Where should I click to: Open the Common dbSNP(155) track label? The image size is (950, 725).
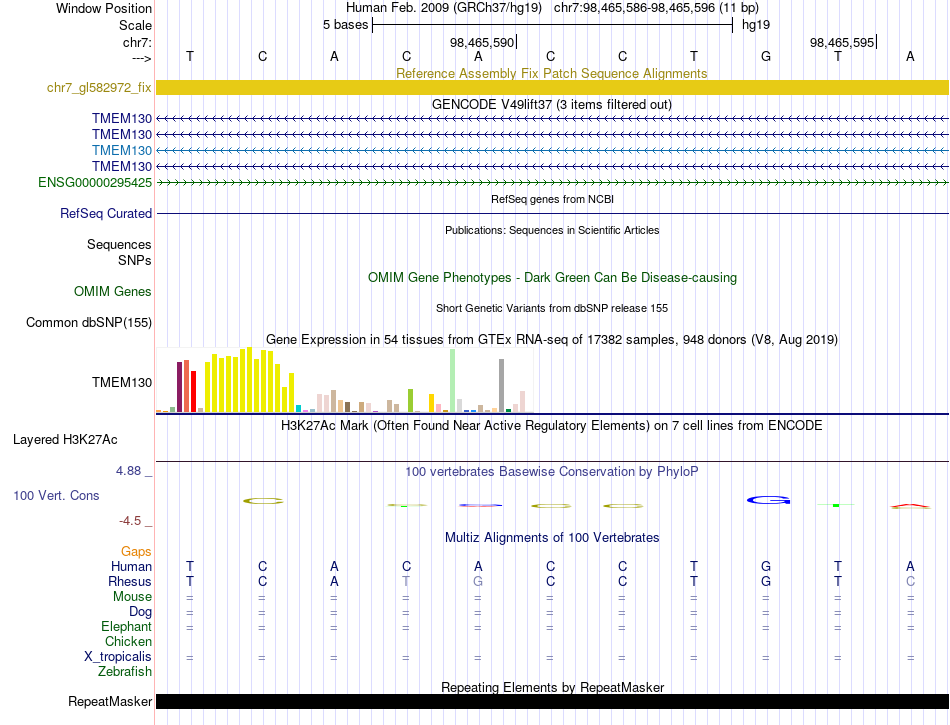pos(88,322)
